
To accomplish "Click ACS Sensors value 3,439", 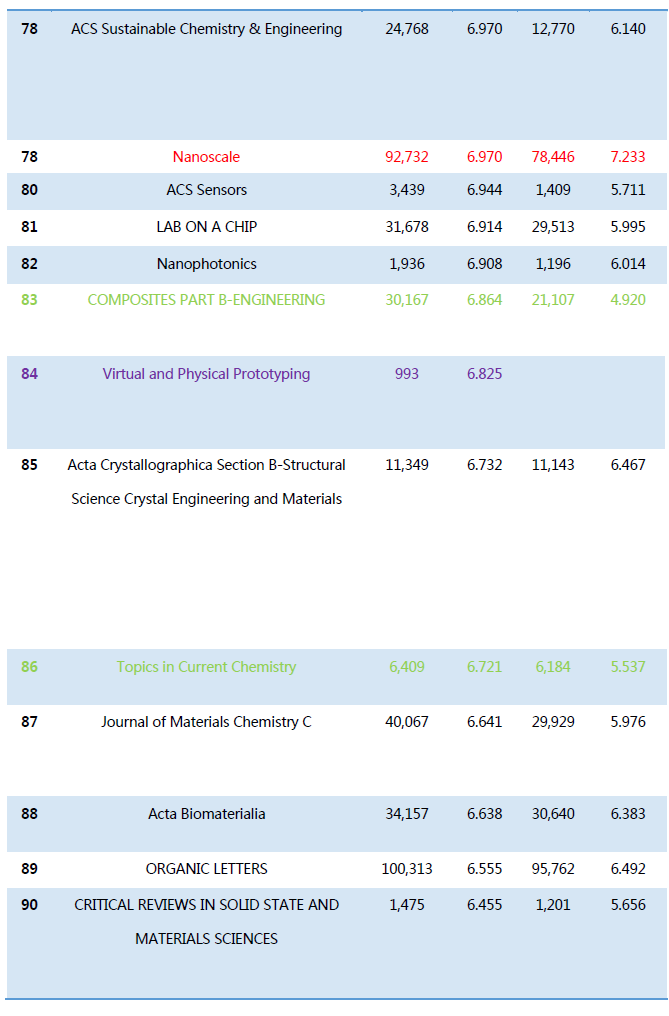I will pyautogui.click(x=406, y=190).
